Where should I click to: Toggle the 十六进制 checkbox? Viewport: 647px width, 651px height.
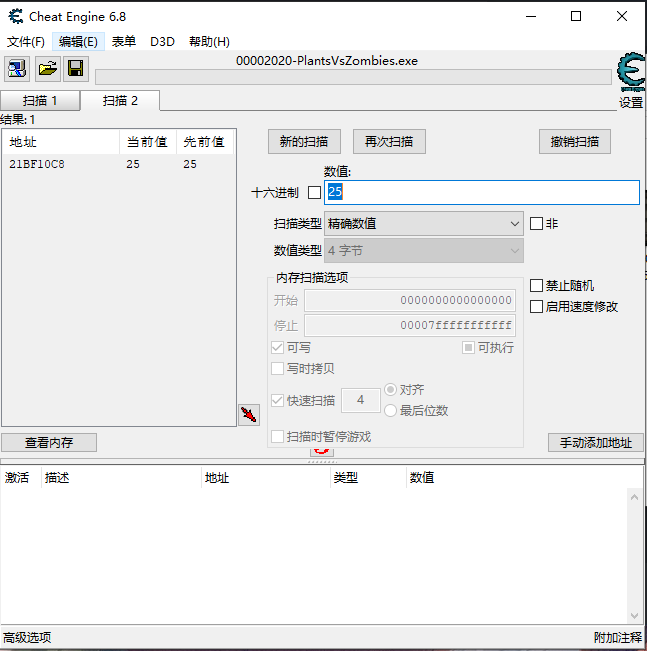314,193
